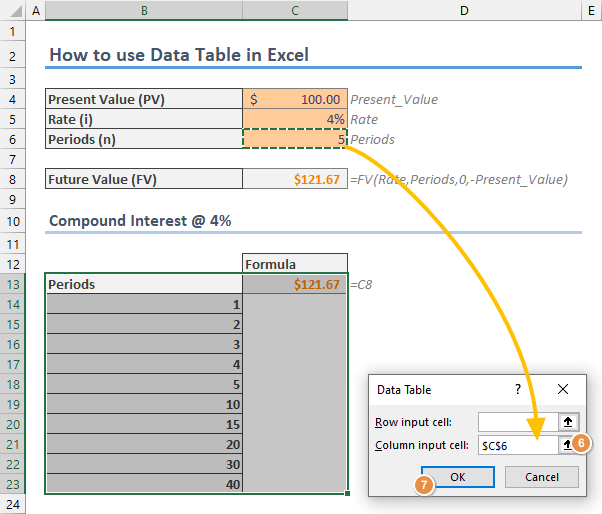Select column header B
The height and width of the screenshot is (514, 602).
pyautogui.click(x=144, y=10)
